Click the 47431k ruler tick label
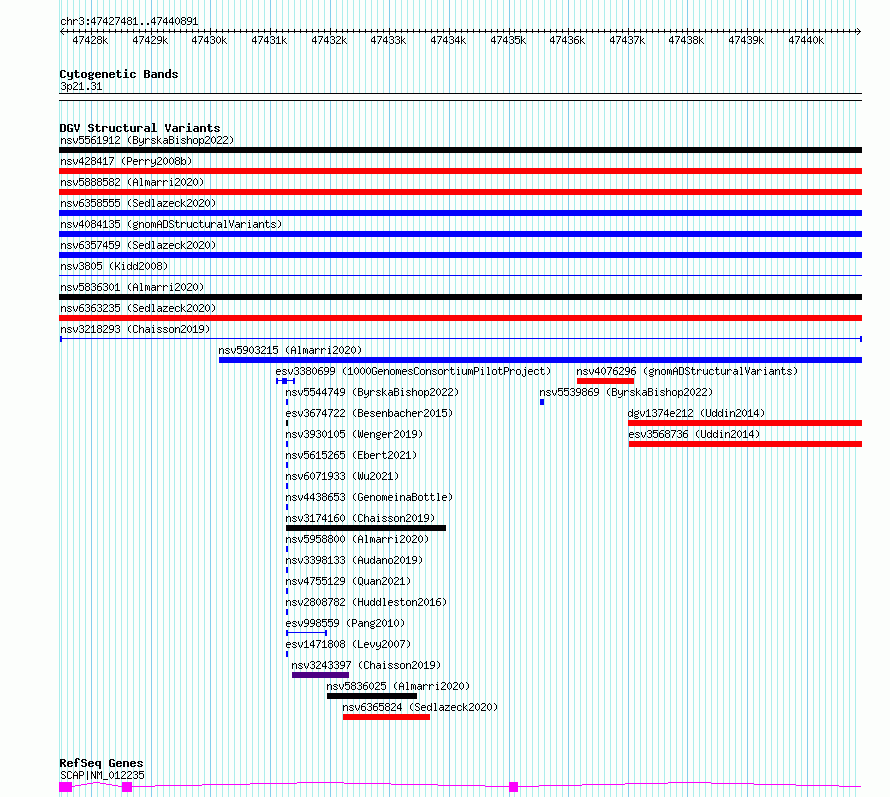 coord(269,40)
